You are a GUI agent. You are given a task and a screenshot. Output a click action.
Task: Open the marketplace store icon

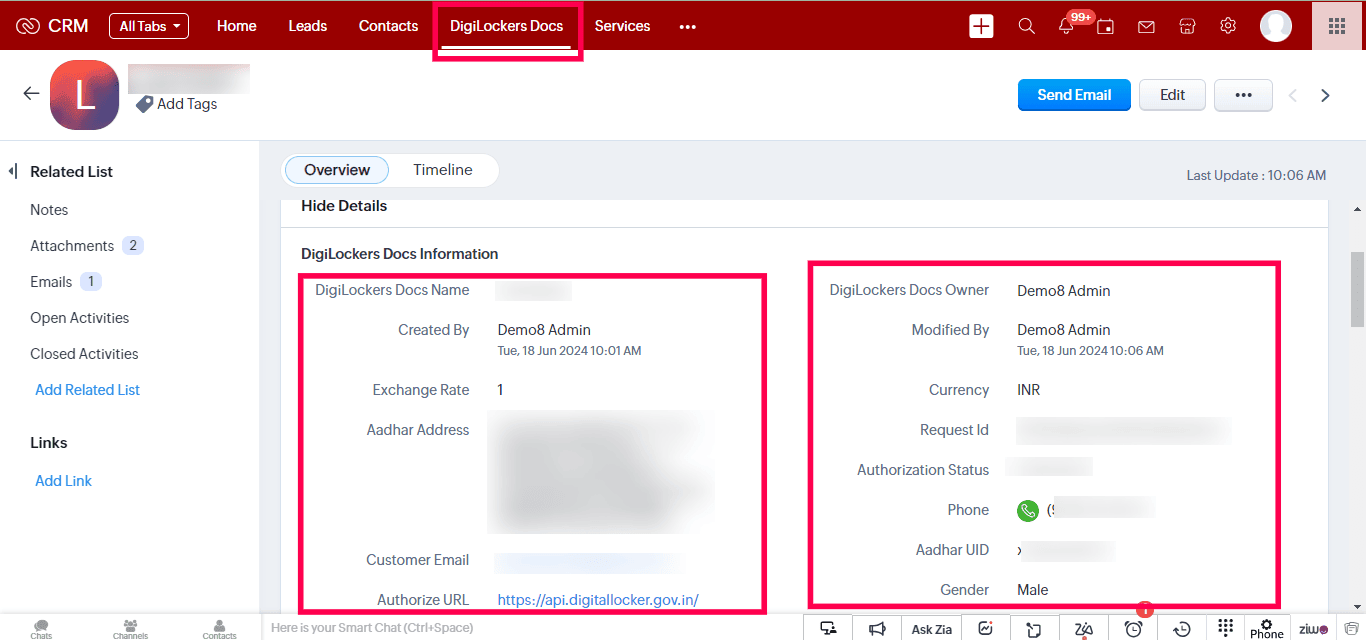(x=1187, y=26)
